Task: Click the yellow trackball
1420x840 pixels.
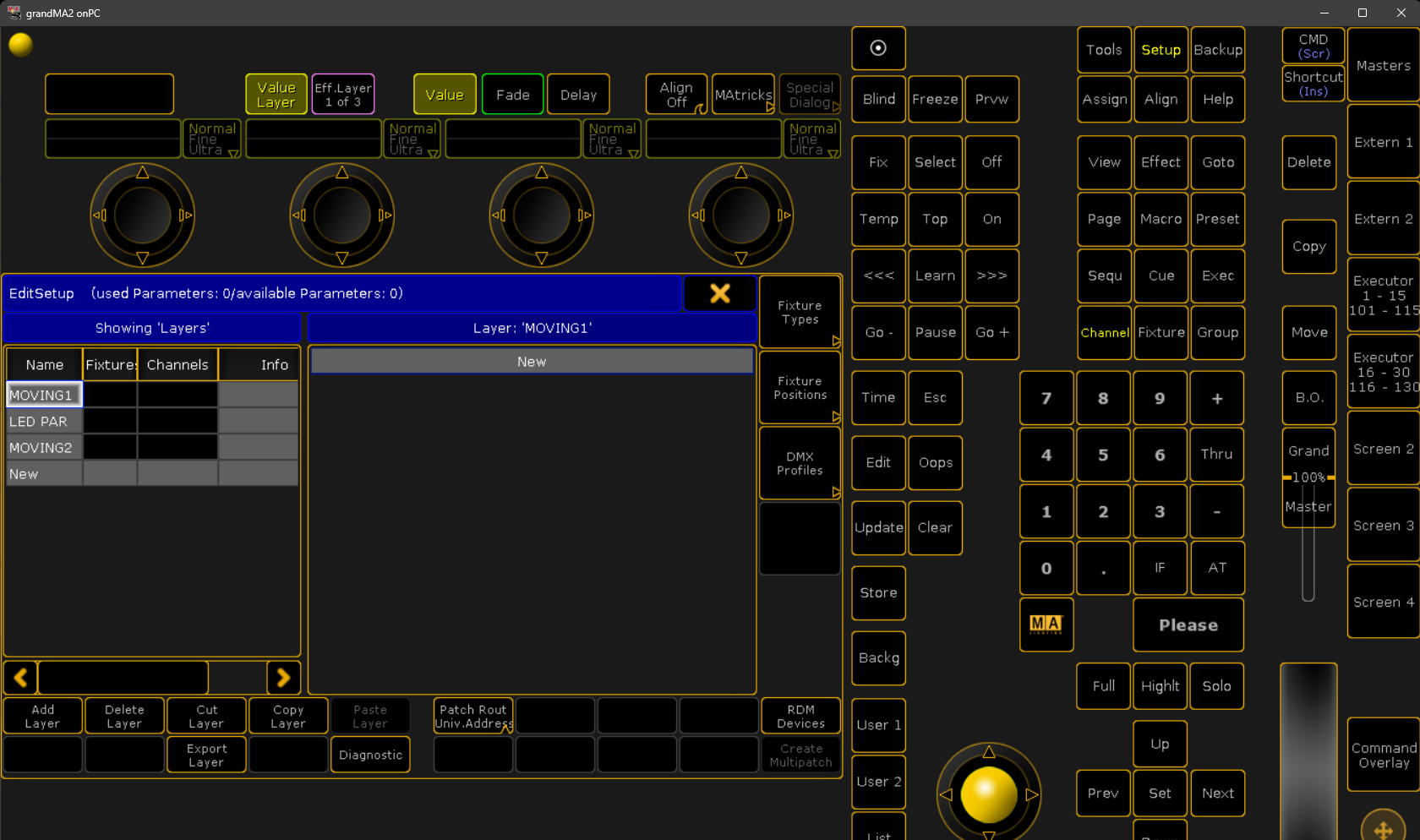Action: tap(989, 794)
